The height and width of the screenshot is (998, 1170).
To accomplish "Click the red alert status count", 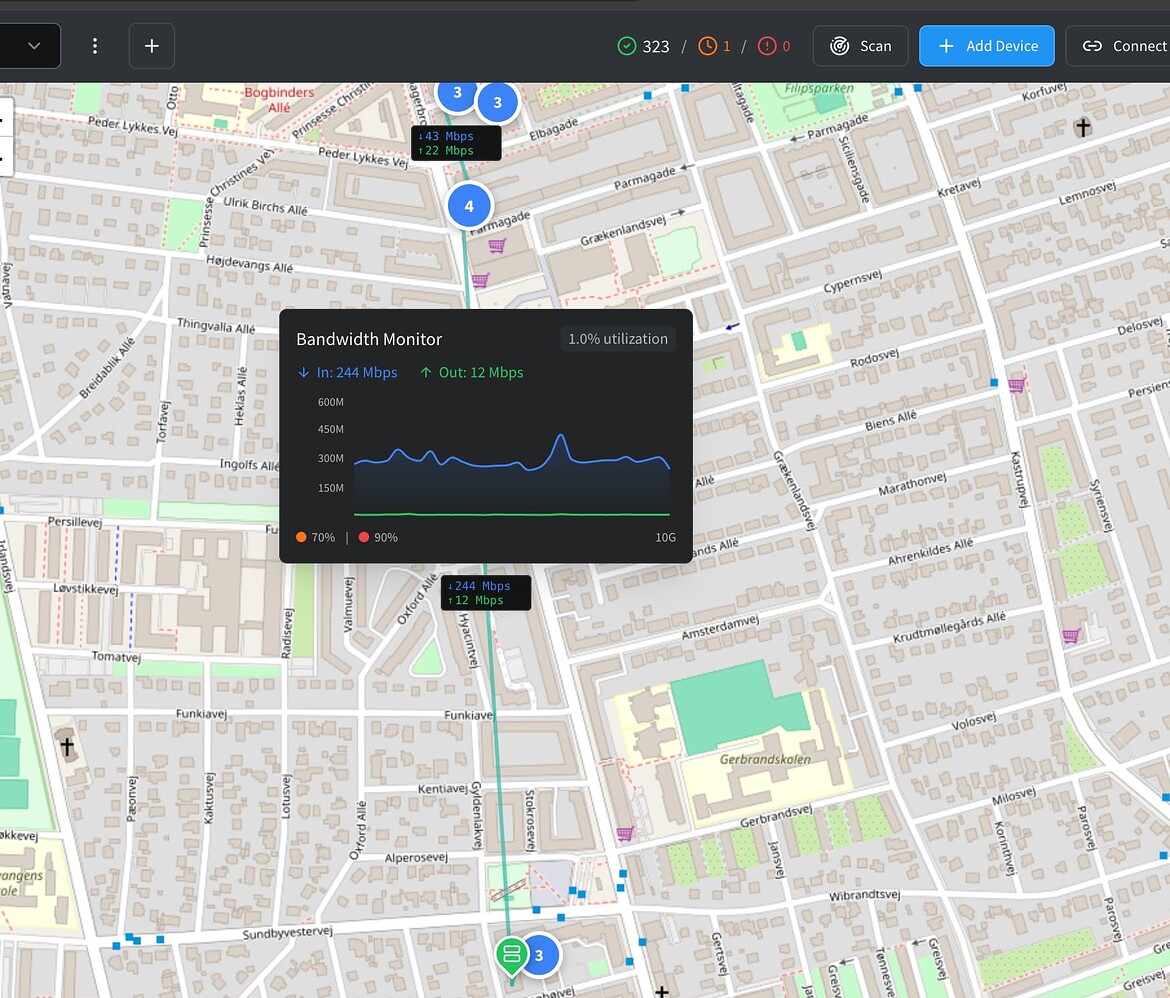I will coord(774,46).
